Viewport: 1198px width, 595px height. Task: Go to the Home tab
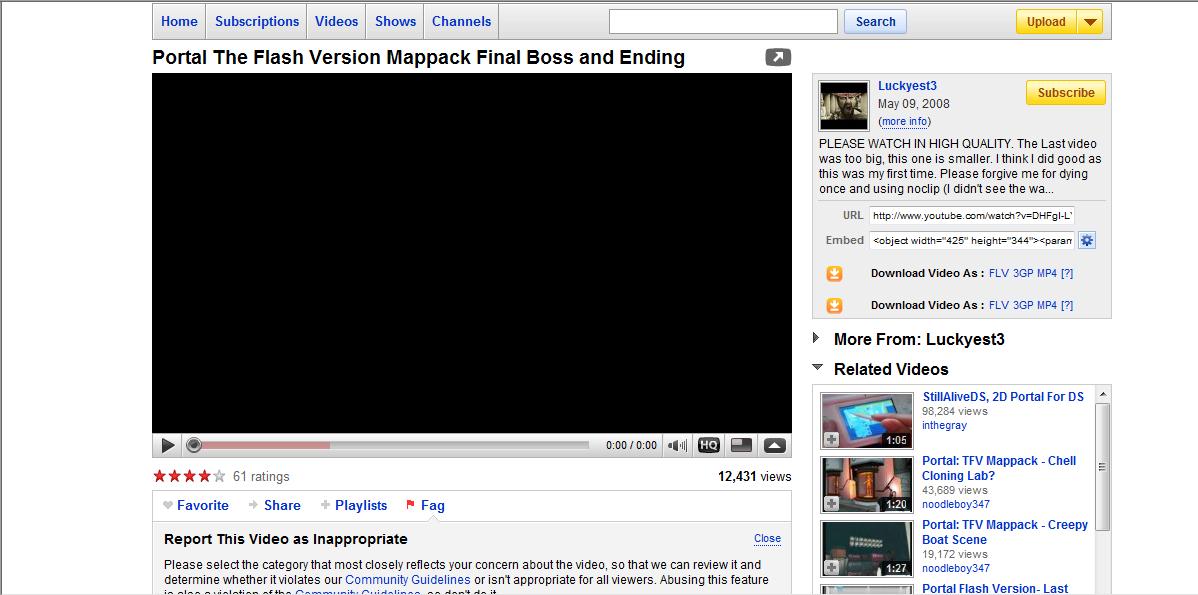point(180,21)
